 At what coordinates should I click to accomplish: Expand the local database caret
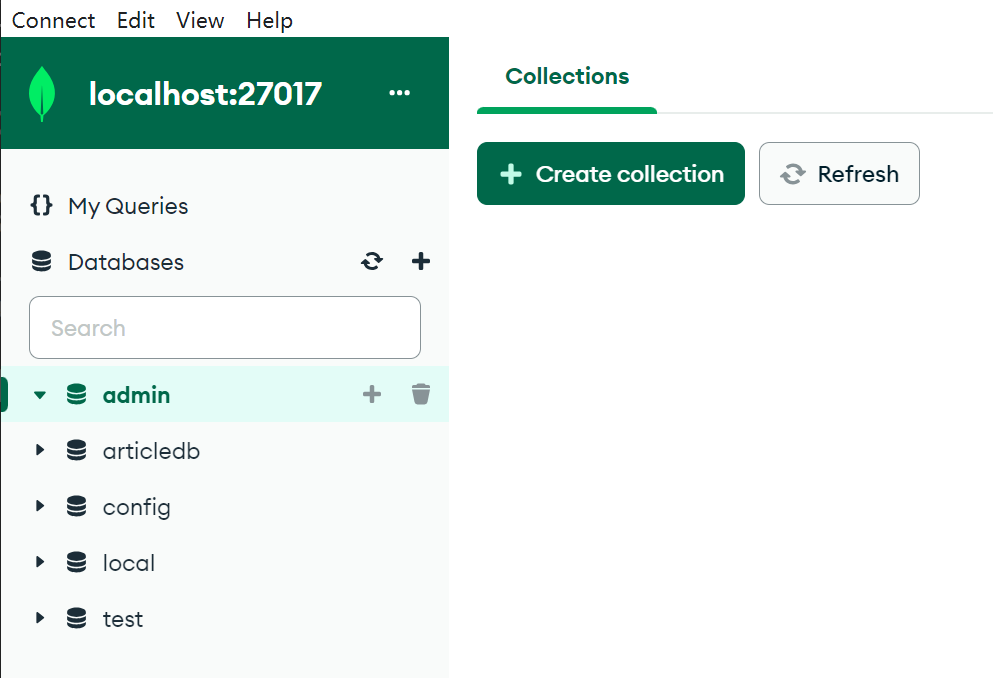coord(40,563)
